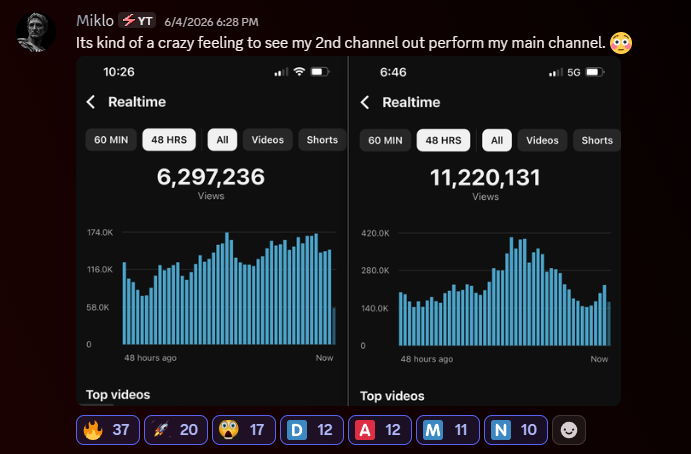Toggle the fire reaction with 37
The image size is (691, 454).
pyautogui.click(x=108, y=430)
